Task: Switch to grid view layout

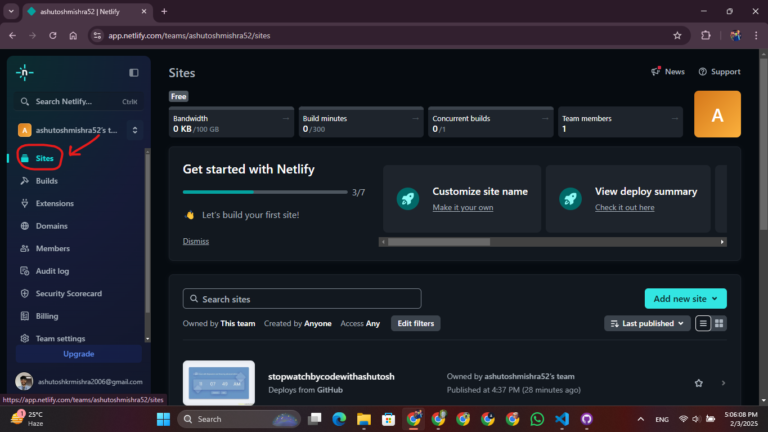Action: (x=719, y=323)
